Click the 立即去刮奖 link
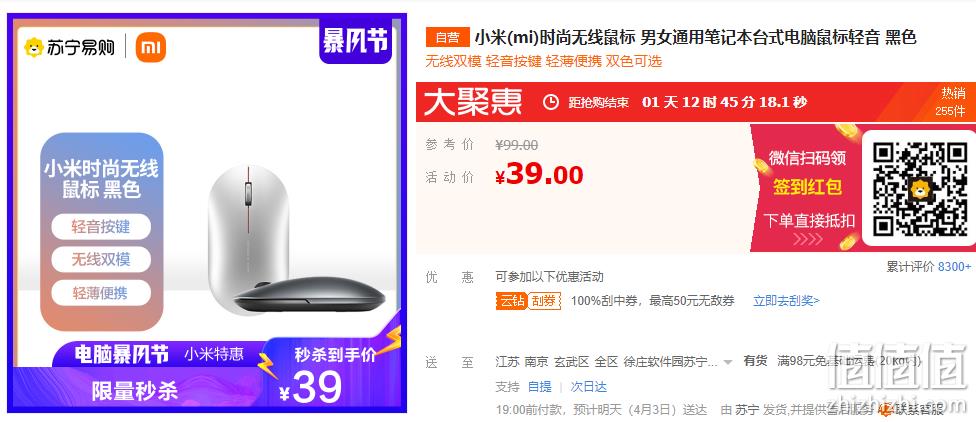The width and height of the screenshot is (976, 422). pos(786,301)
